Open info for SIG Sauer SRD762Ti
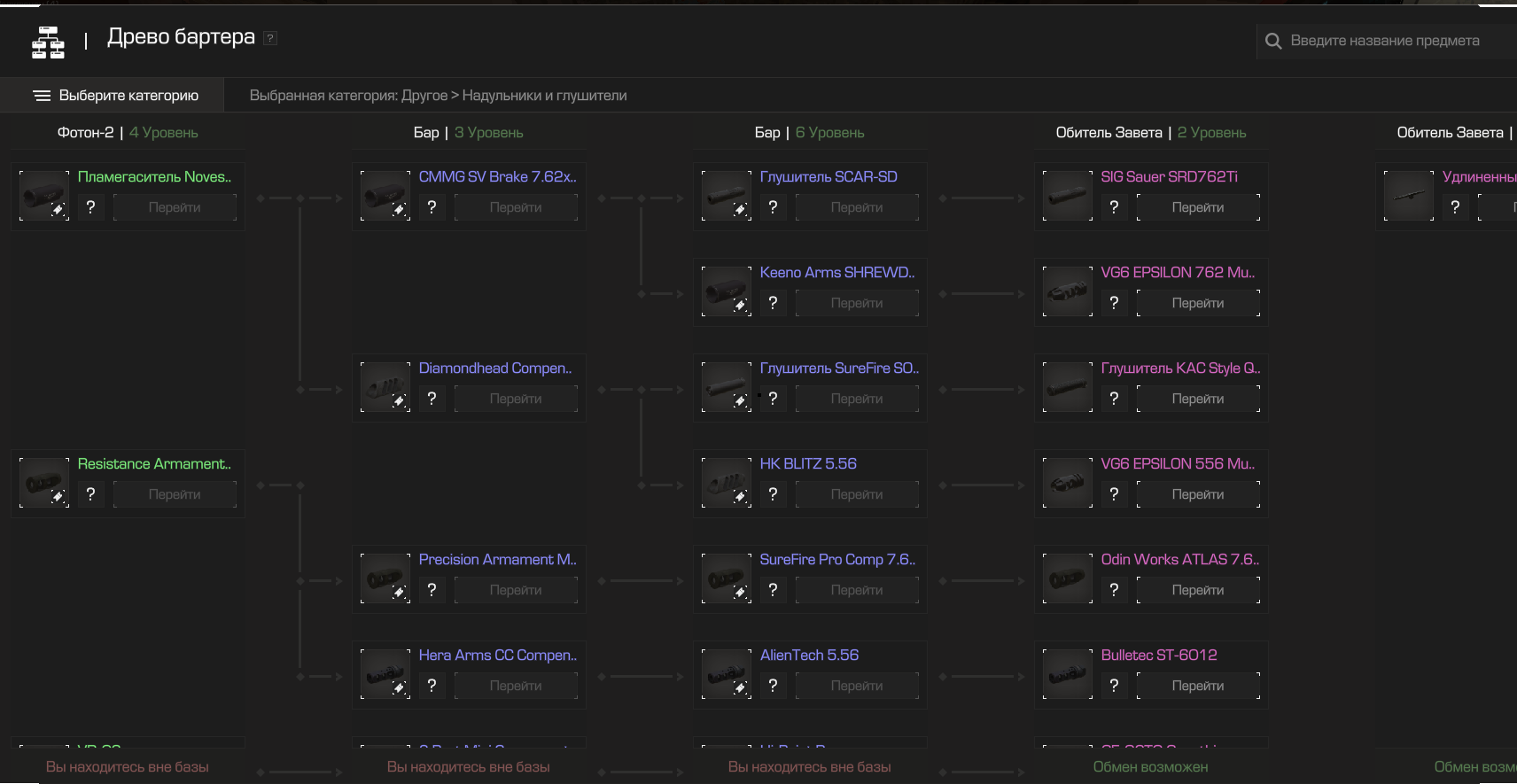The height and width of the screenshot is (784, 1517). 1114,207
